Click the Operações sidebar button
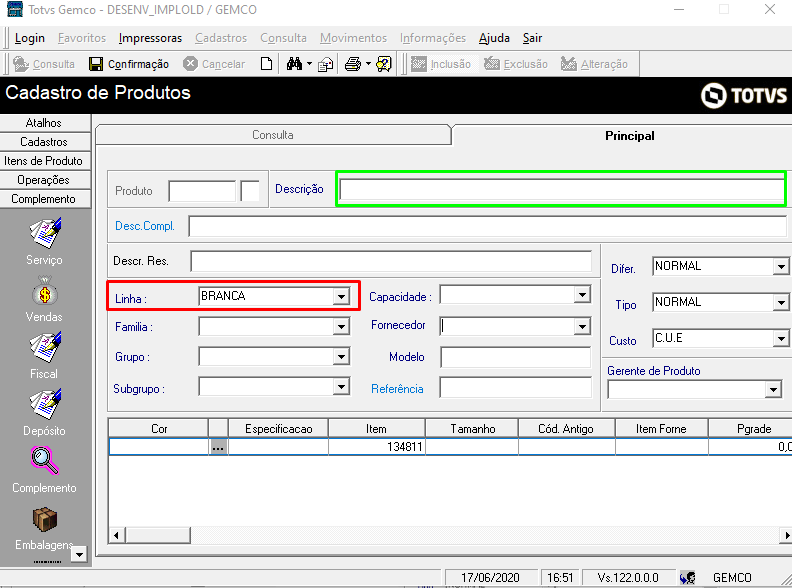792x588 pixels. point(44,180)
